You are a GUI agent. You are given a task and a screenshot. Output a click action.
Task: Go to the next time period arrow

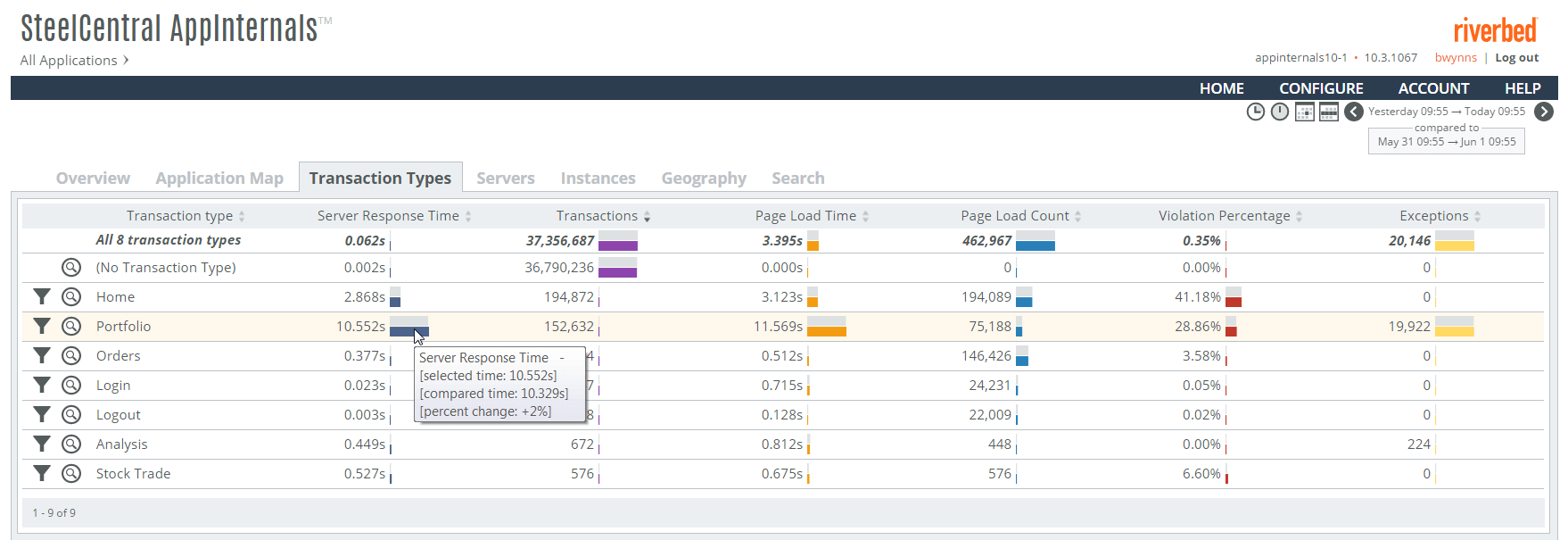(1544, 112)
